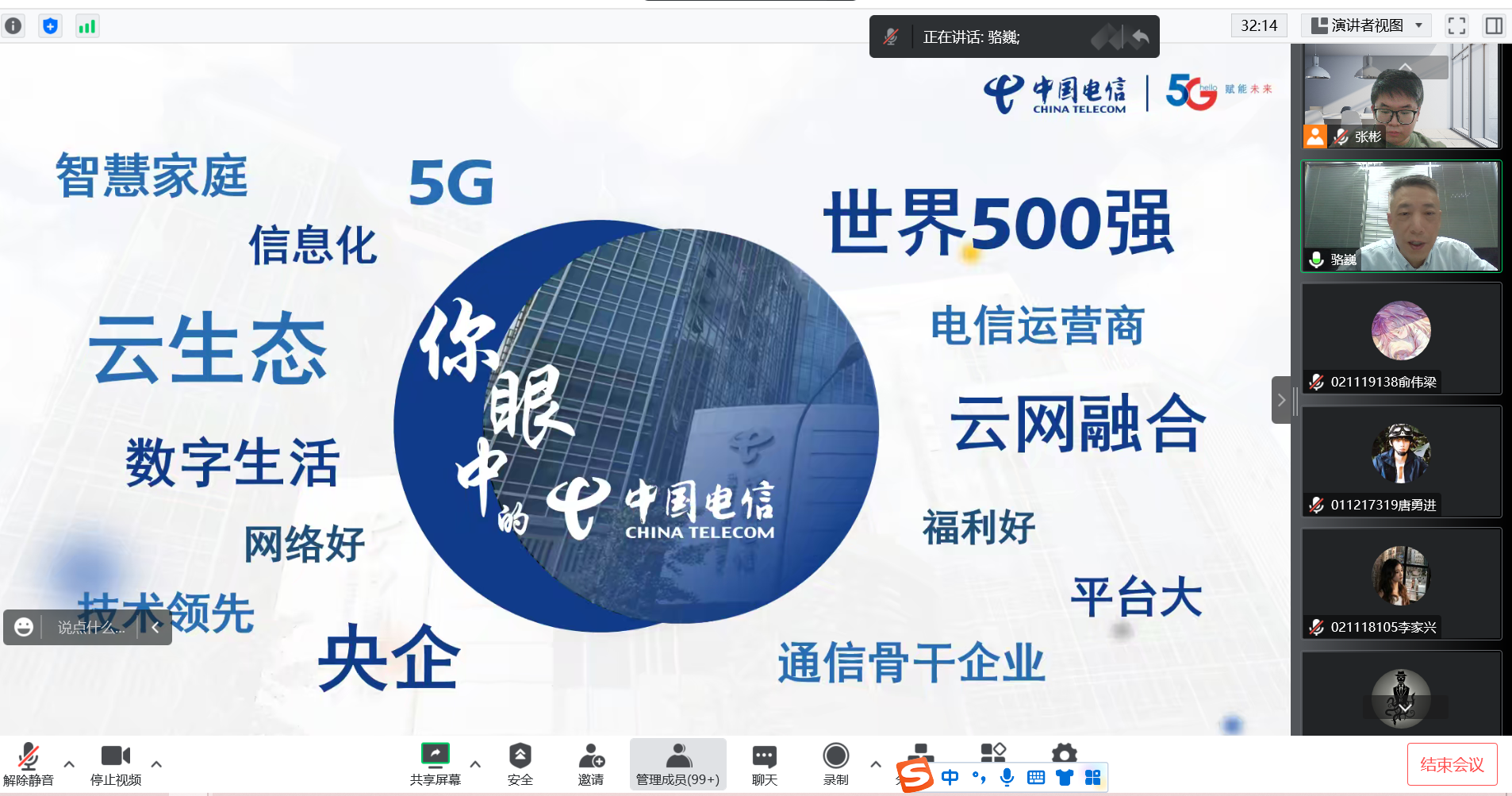Open the 安全 security options

520,764
